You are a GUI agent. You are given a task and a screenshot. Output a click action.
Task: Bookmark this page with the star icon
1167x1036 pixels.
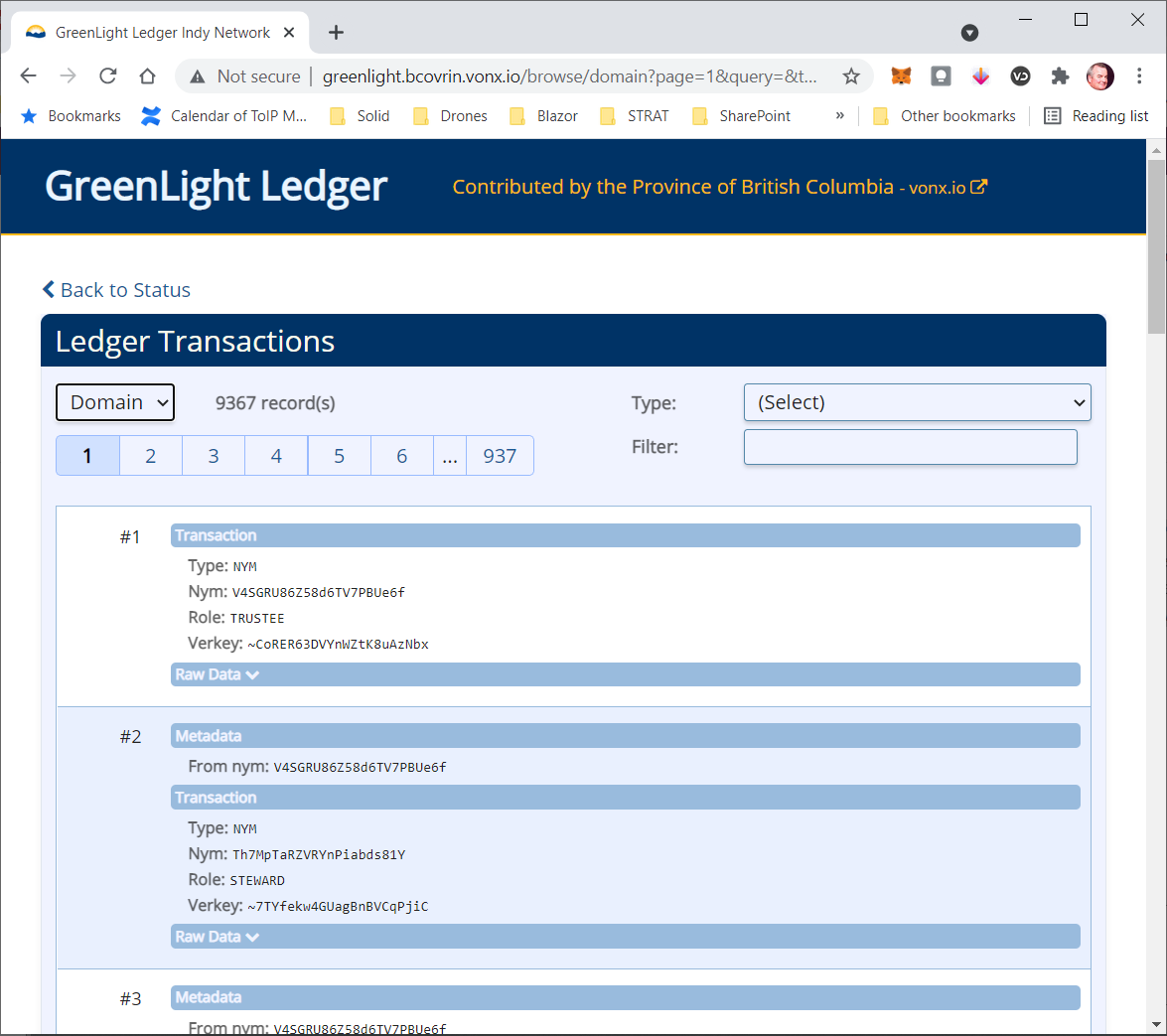click(x=851, y=76)
